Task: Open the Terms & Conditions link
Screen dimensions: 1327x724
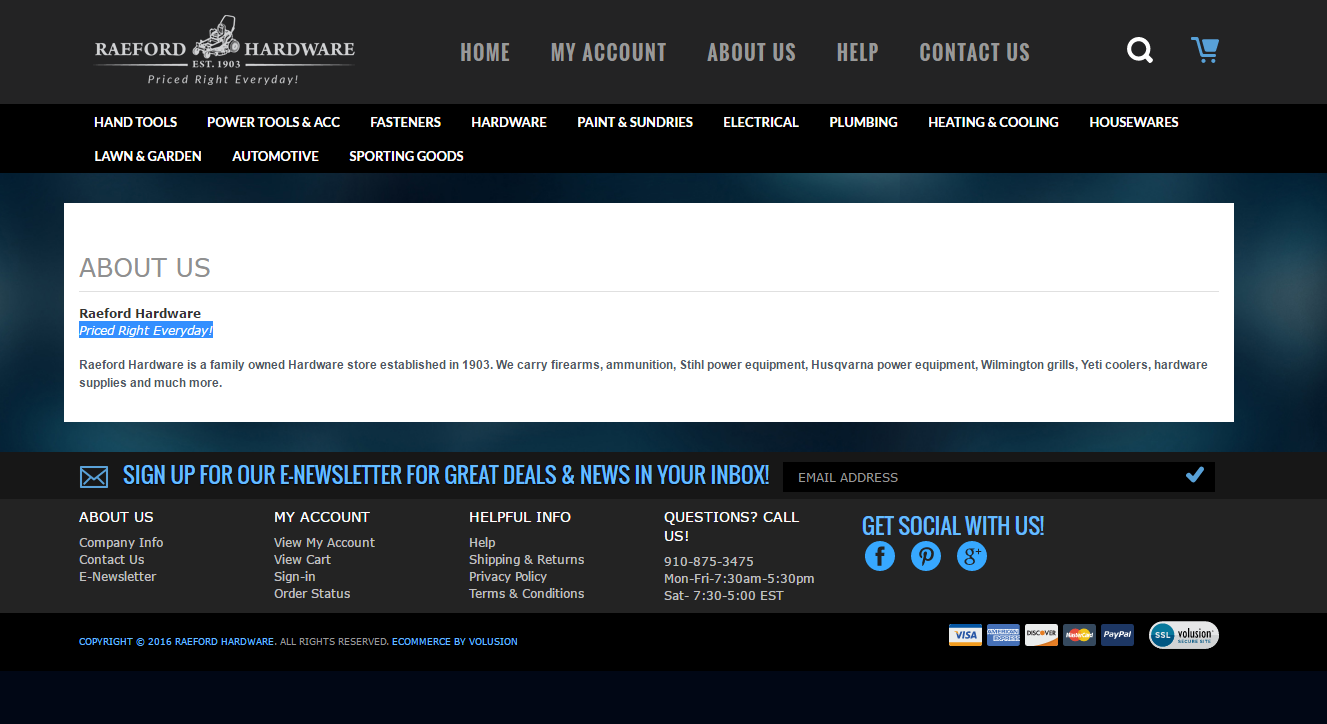Action: 527,594
